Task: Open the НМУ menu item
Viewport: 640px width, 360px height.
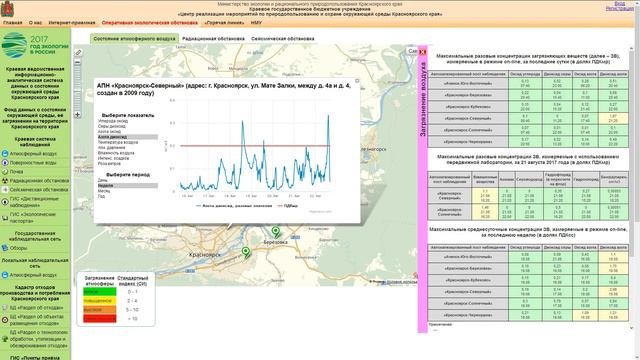Action: (x=256, y=23)
